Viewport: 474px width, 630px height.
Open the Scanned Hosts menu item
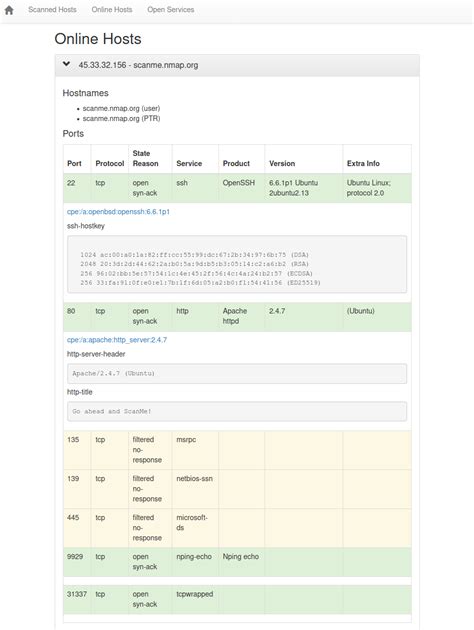(52, 10)
